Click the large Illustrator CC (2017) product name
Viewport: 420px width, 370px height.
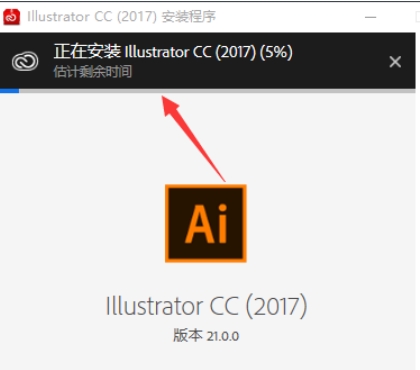[x=206, y=306]
